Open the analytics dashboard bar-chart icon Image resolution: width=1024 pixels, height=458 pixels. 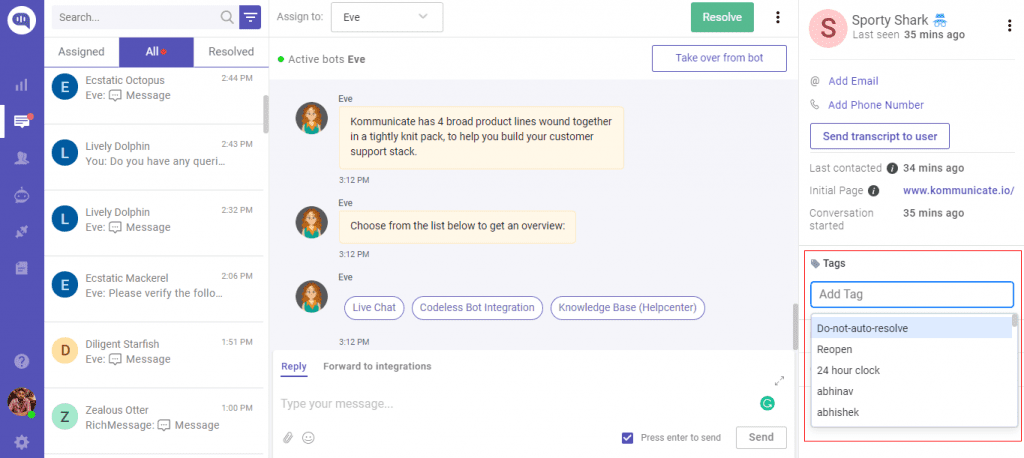tap(22, 85)
